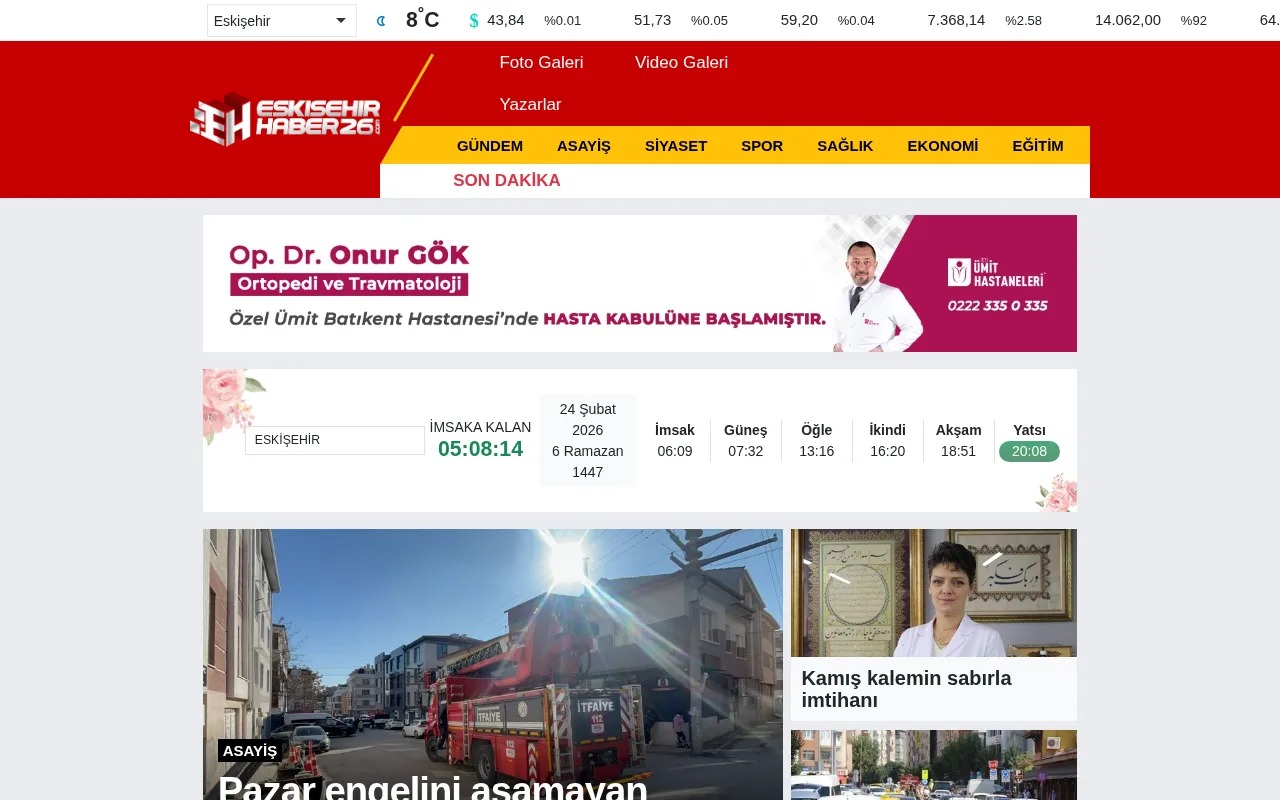Open the 'Kamış kalemin sabırla imtihanı' article

coord(906,689)
